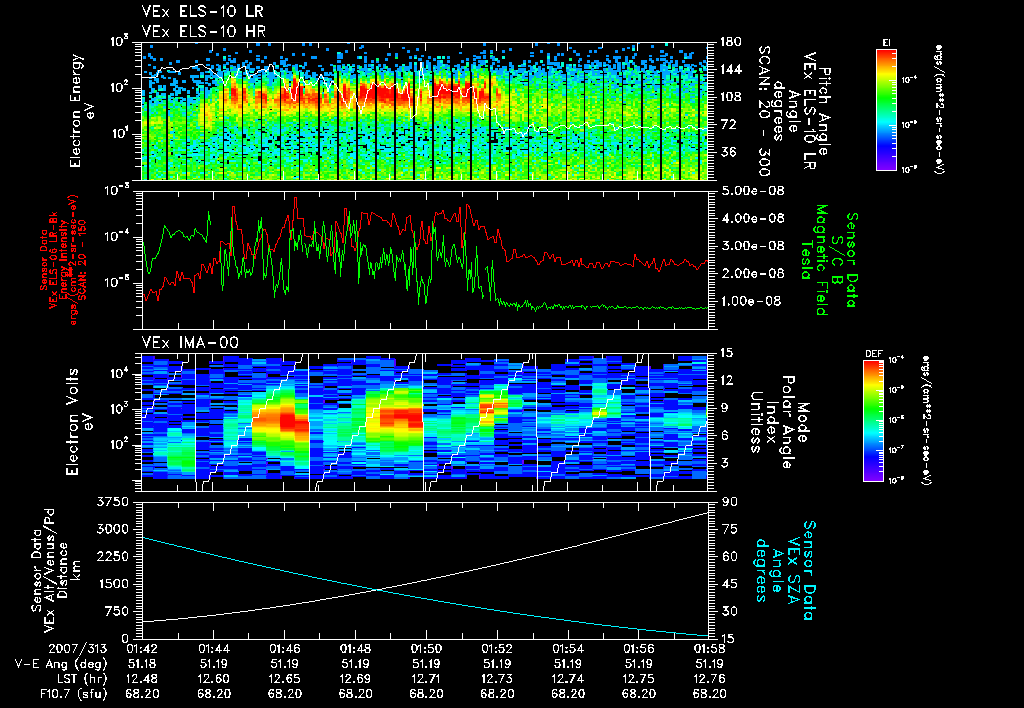
Task: Click the LST value 12.76
Action: [x=710, y=679]
